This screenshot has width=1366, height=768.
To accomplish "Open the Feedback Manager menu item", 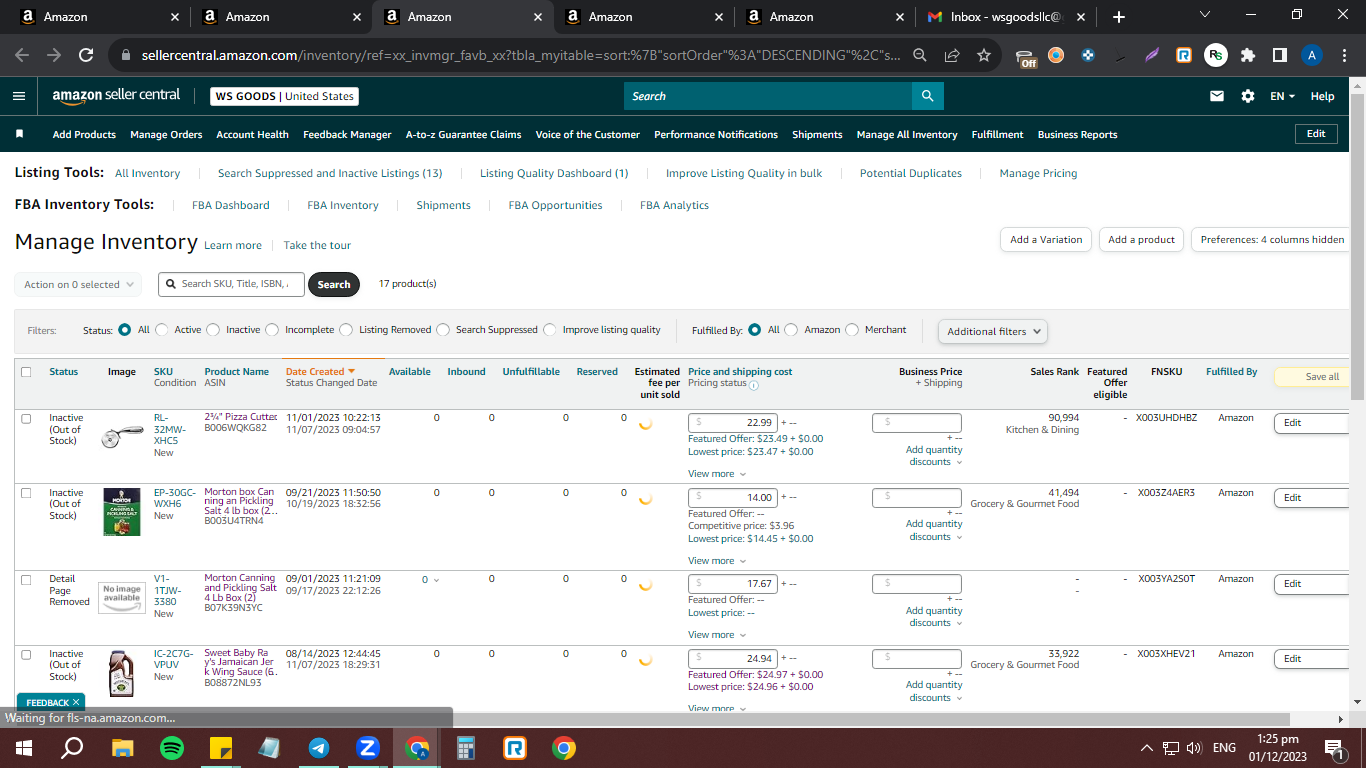I will click(x=347, y=134).
